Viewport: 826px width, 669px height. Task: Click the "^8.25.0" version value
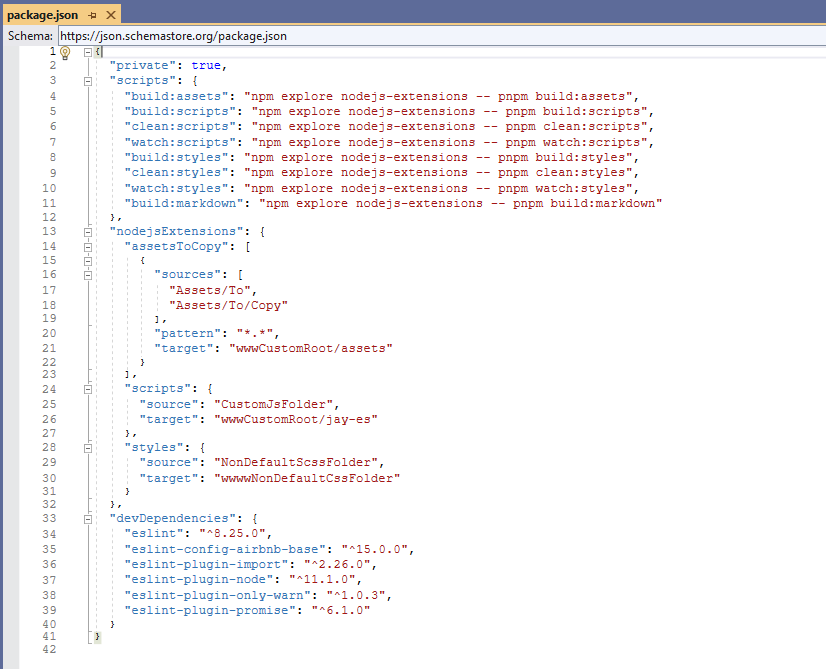(232, 534)
